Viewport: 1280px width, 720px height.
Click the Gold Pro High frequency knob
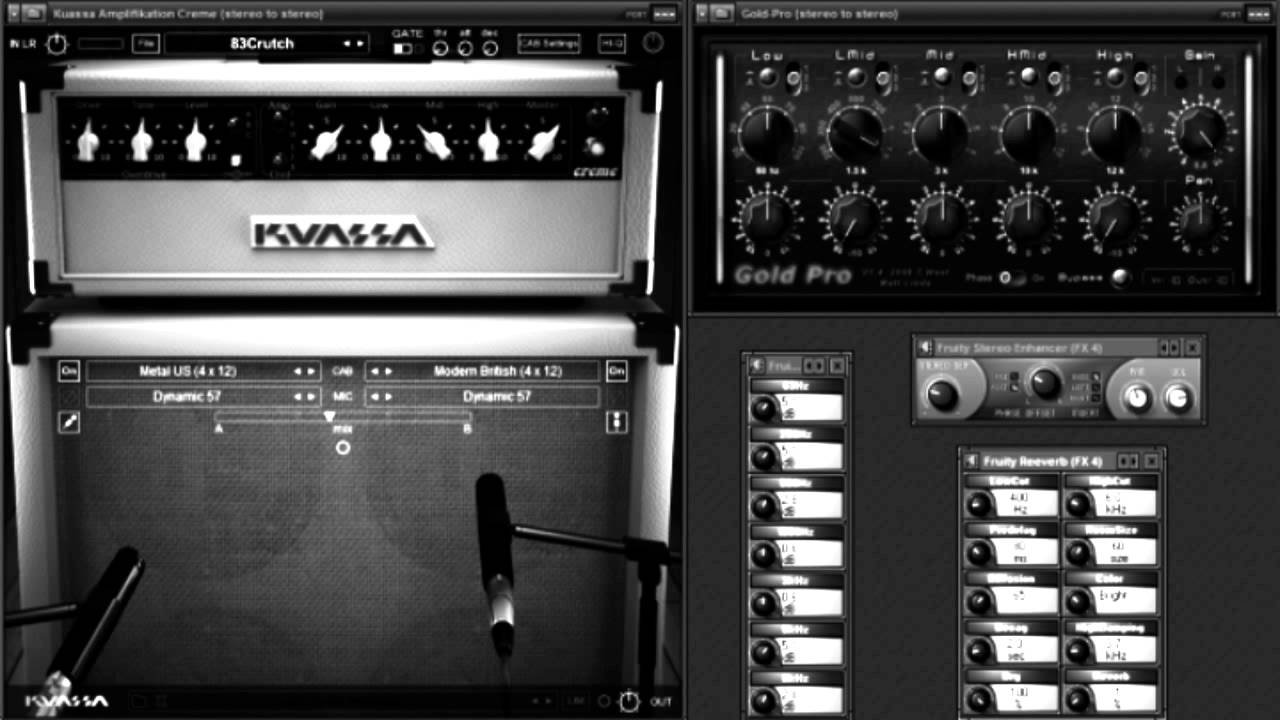[x=1115, y=137]
